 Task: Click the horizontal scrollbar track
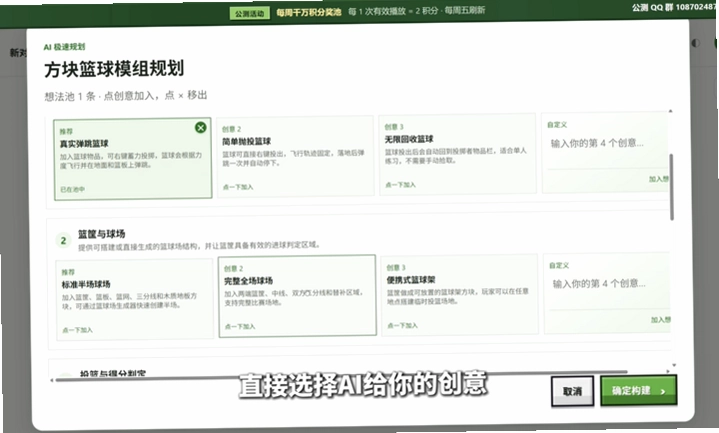pyautogui.click(x=342, y=375)
